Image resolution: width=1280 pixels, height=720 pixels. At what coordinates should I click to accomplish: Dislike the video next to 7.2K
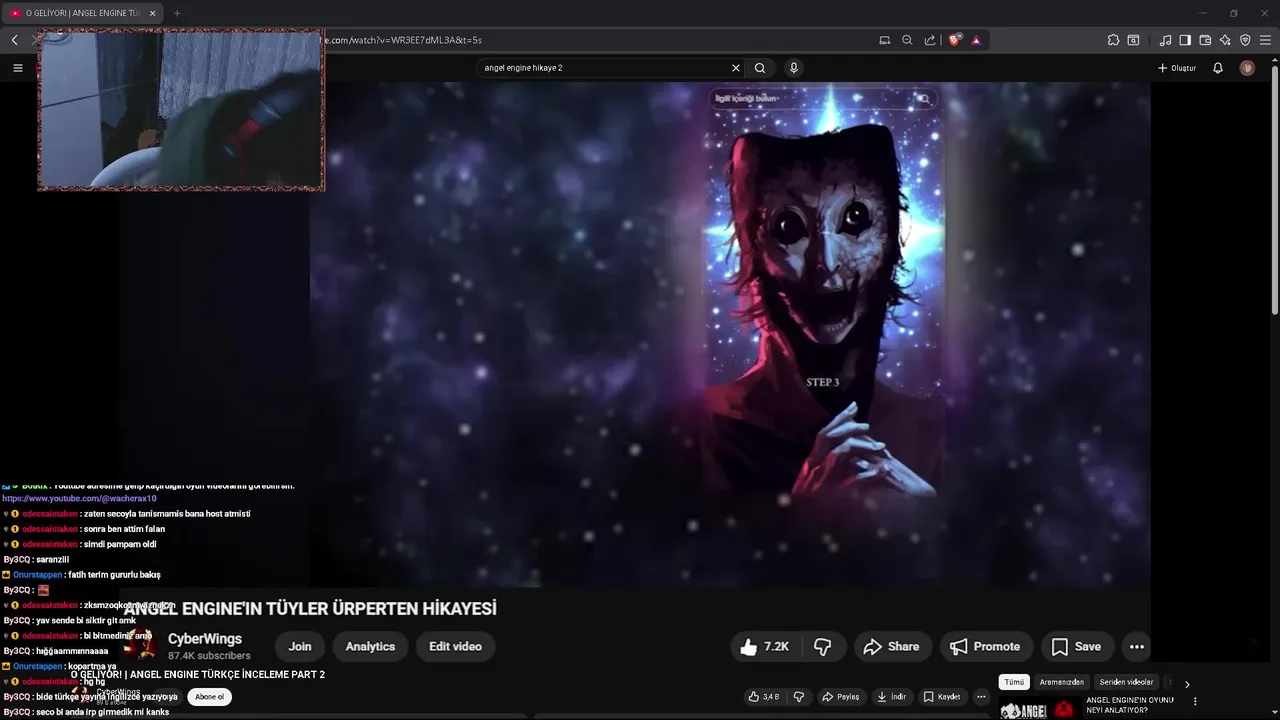tap(823, 647)
